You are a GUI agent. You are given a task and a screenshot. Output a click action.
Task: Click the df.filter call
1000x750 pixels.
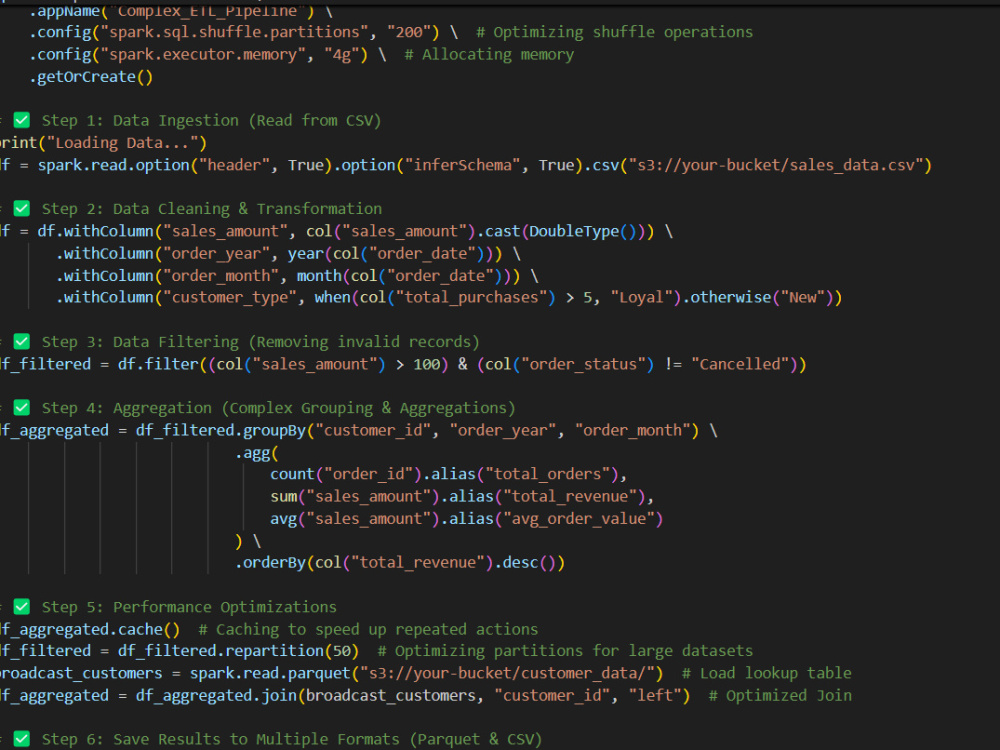coord(158,364)
